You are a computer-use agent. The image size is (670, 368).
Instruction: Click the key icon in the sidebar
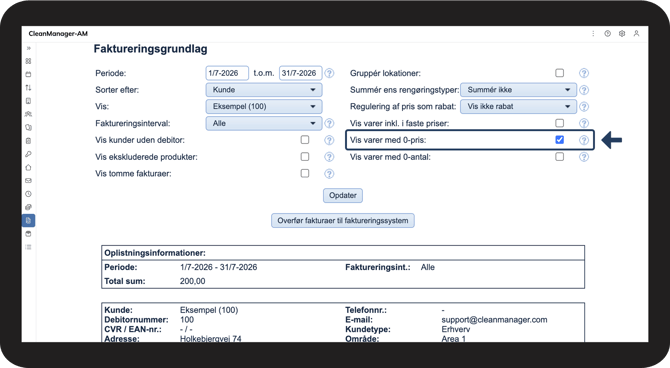pyautogui.click(x=28, y=154)
